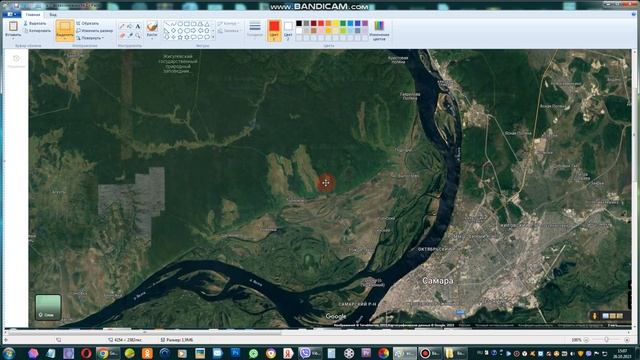Open the Outline (Контур) dropdown

pyautogui.click(x=228, y=24)
